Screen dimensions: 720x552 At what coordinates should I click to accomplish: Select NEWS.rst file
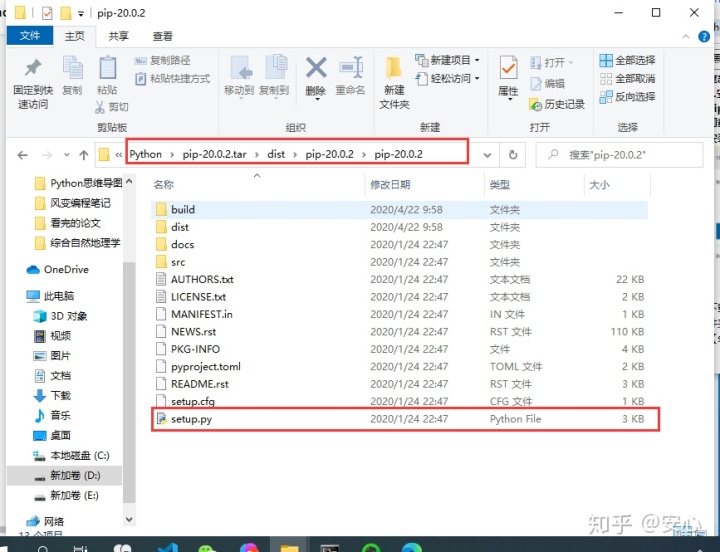click(399, 332)
